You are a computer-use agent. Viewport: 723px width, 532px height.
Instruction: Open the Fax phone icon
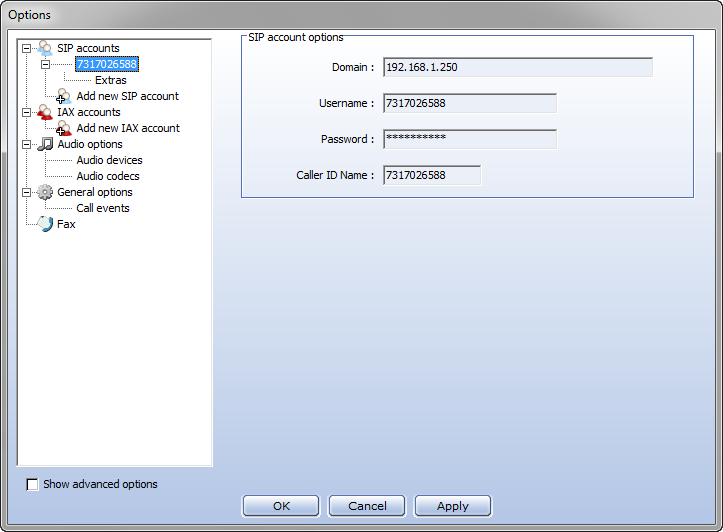pyautogui.click(x=45, y=224)
